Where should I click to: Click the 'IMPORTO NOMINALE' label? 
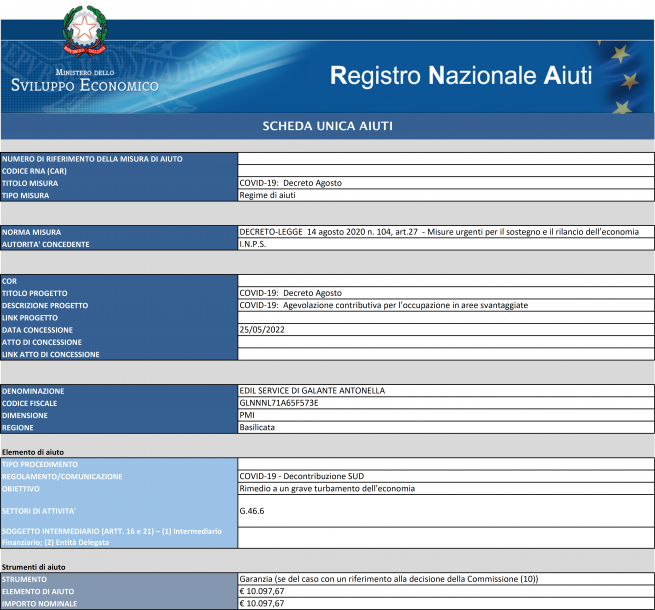click(x=39, y=604)
